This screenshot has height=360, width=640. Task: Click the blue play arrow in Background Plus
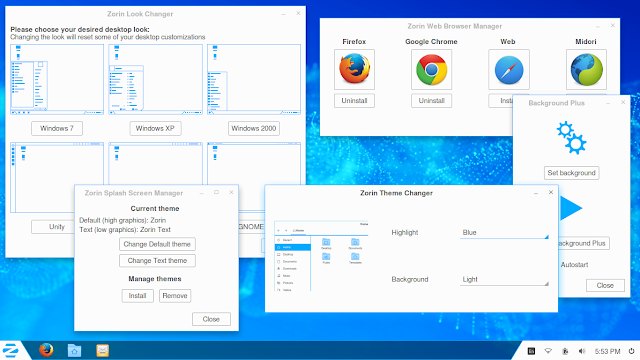coord(571,208)
